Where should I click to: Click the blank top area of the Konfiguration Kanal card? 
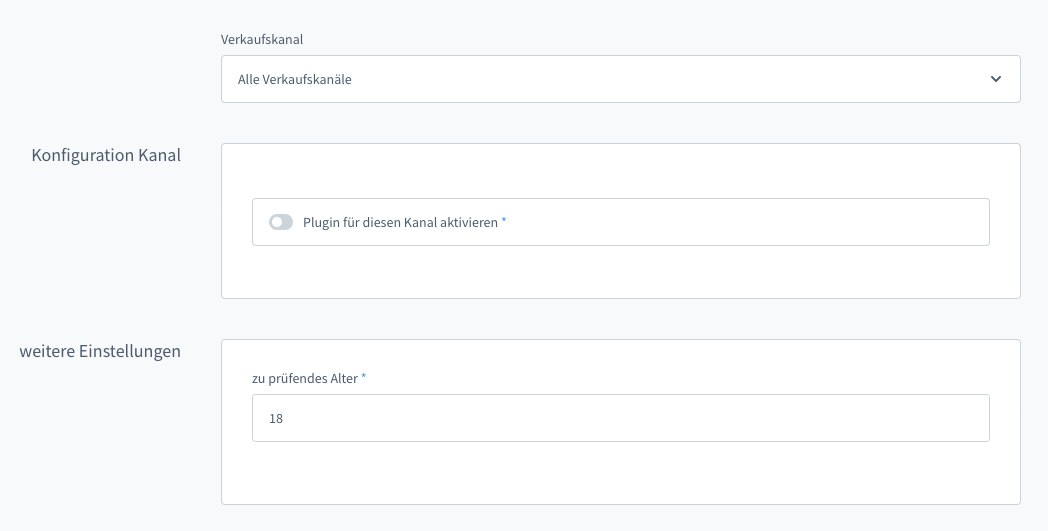pyautogui.click(x=620, y=170)
